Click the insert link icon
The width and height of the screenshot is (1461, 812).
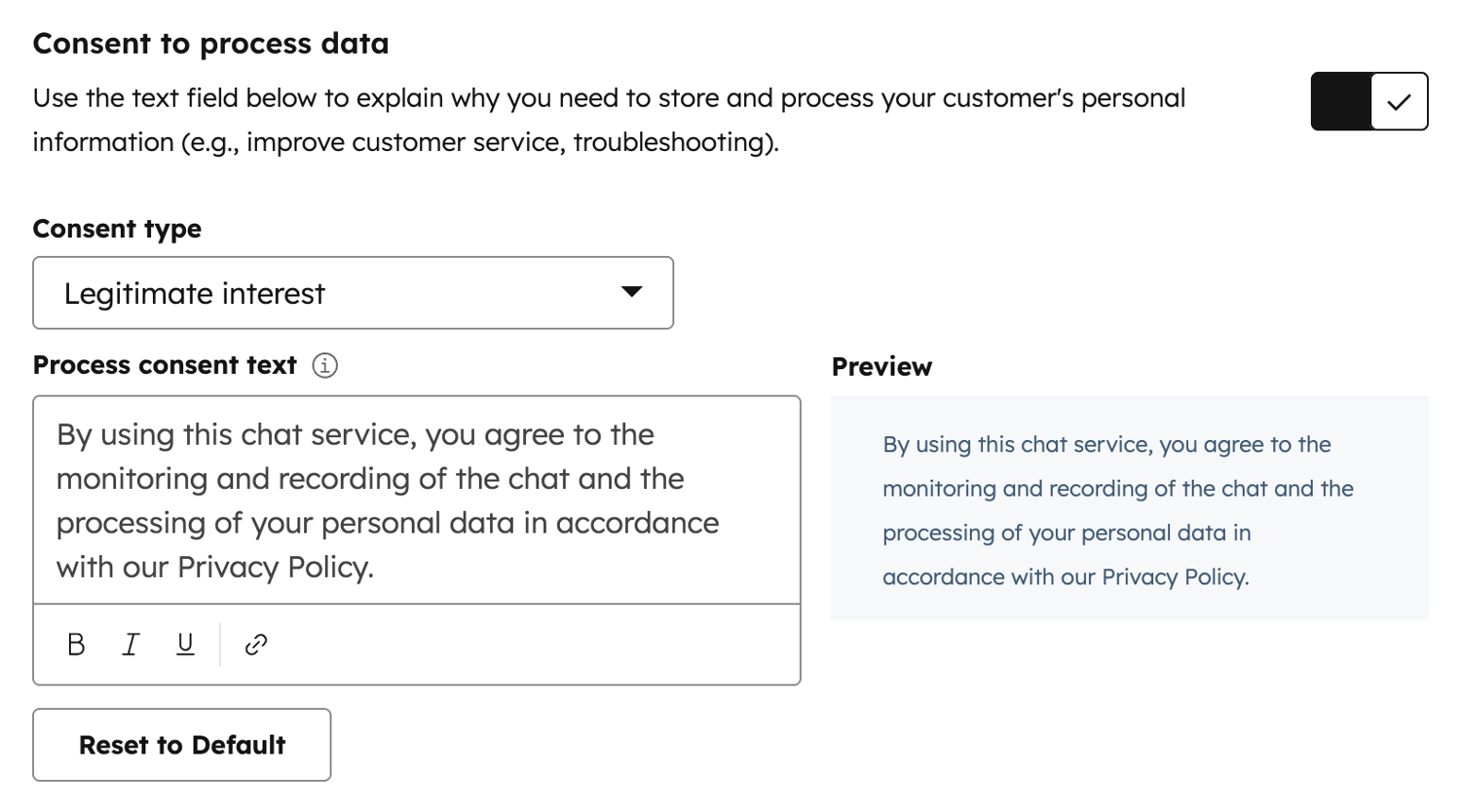tap(256, 645)
